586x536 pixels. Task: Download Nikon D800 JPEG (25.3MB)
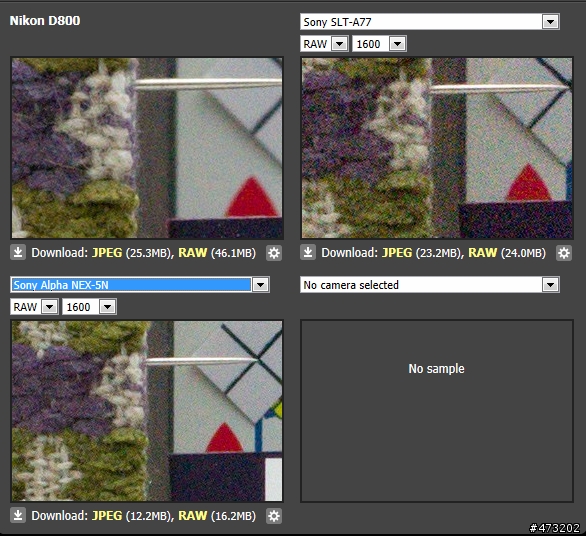click(x=107, y=253)
